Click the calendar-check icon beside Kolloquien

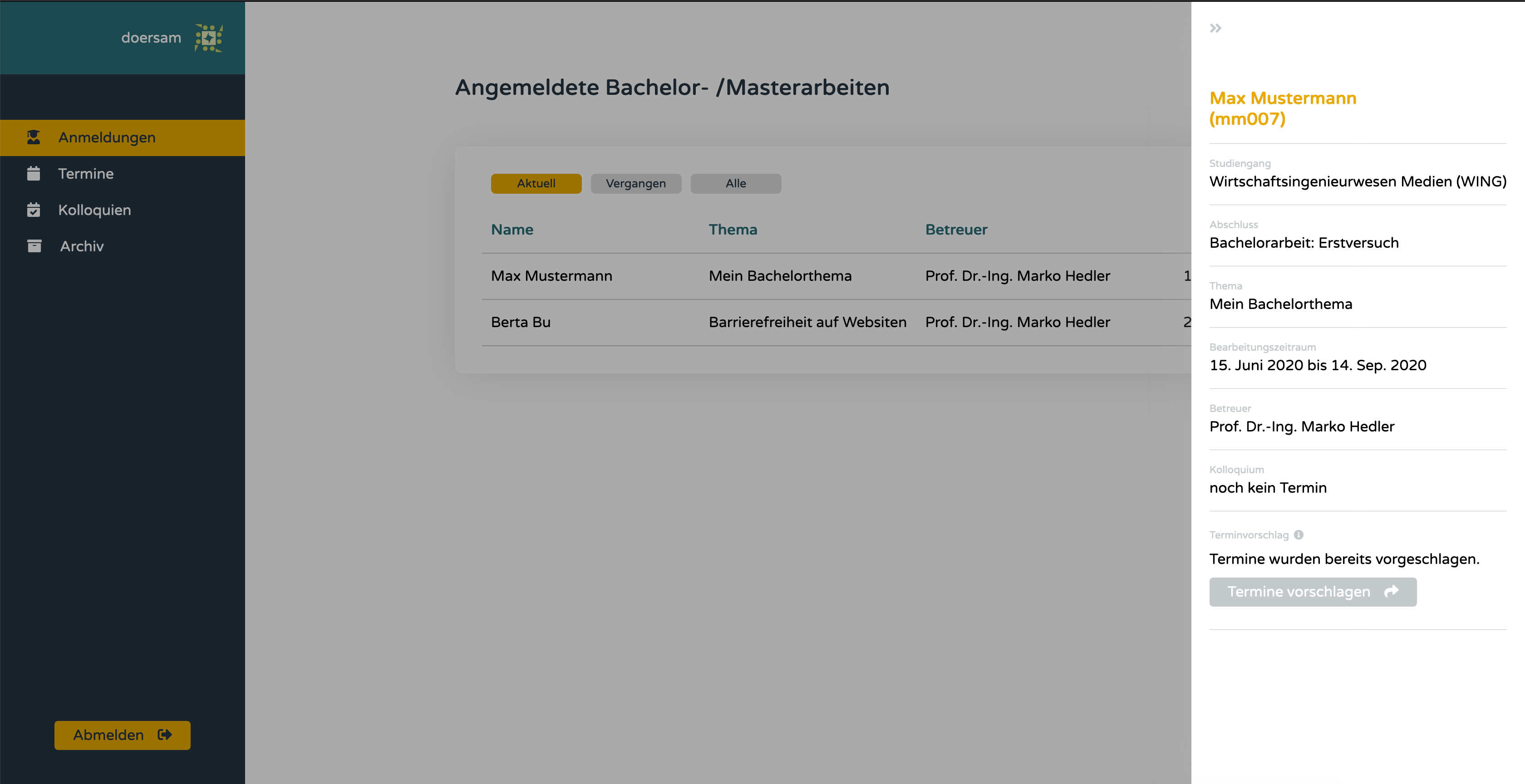coord(34,210)
